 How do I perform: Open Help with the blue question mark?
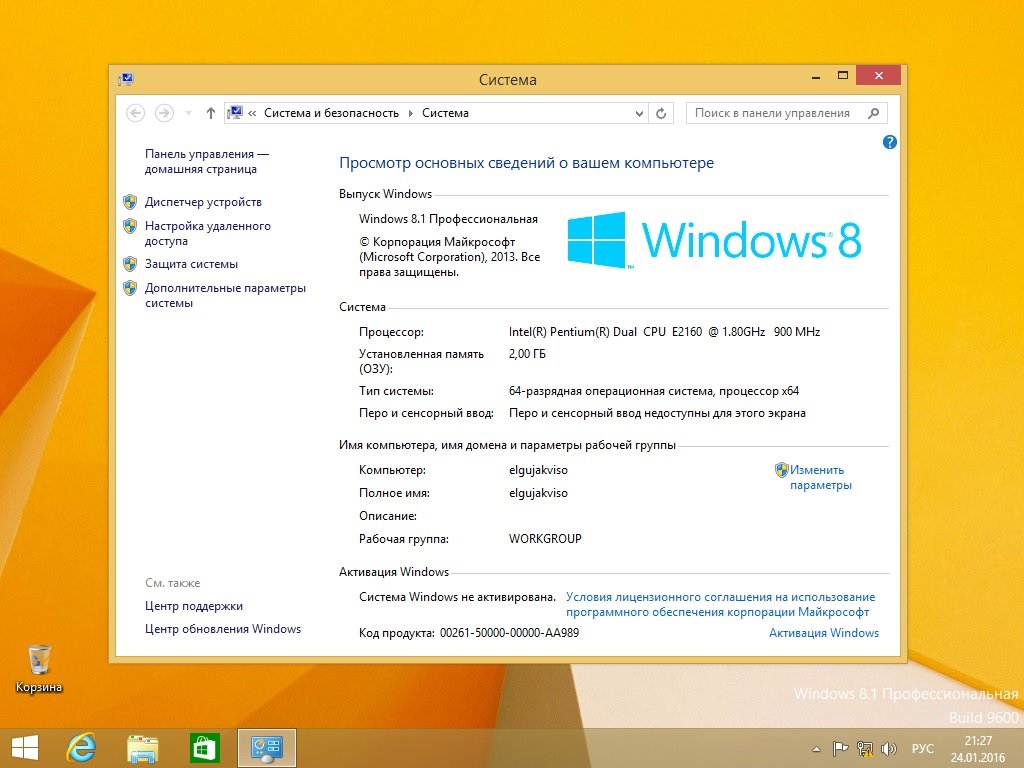pyautogui.click(x=889, y=142)
